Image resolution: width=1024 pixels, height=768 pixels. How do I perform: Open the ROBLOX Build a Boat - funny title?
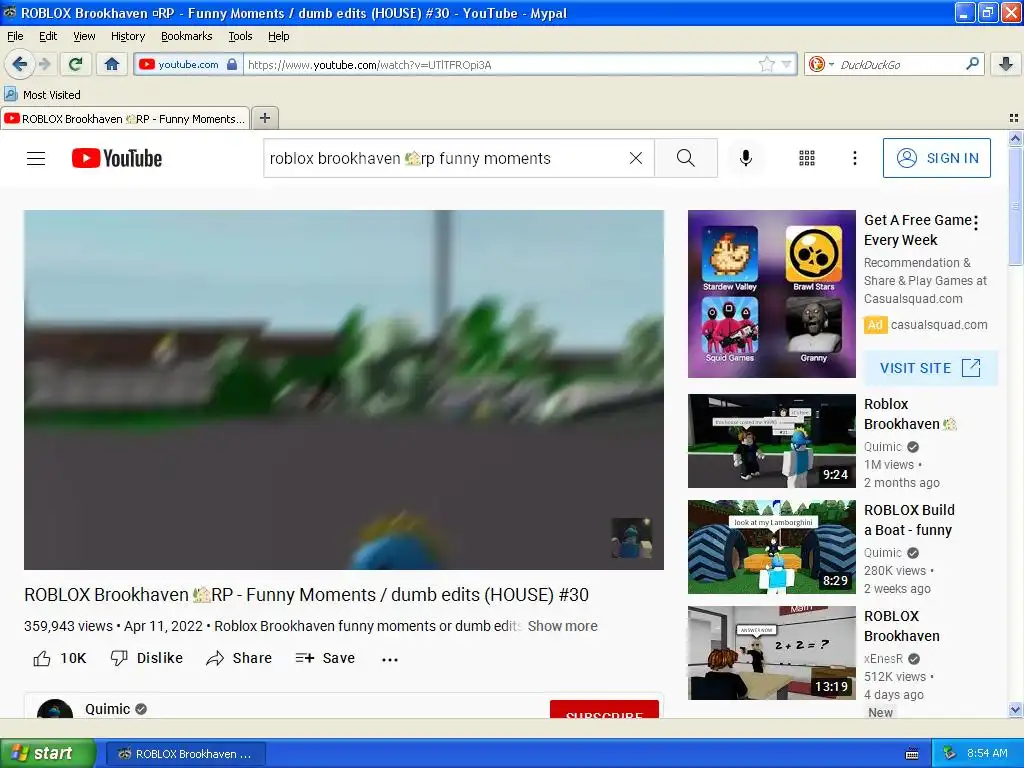point(909,520)
